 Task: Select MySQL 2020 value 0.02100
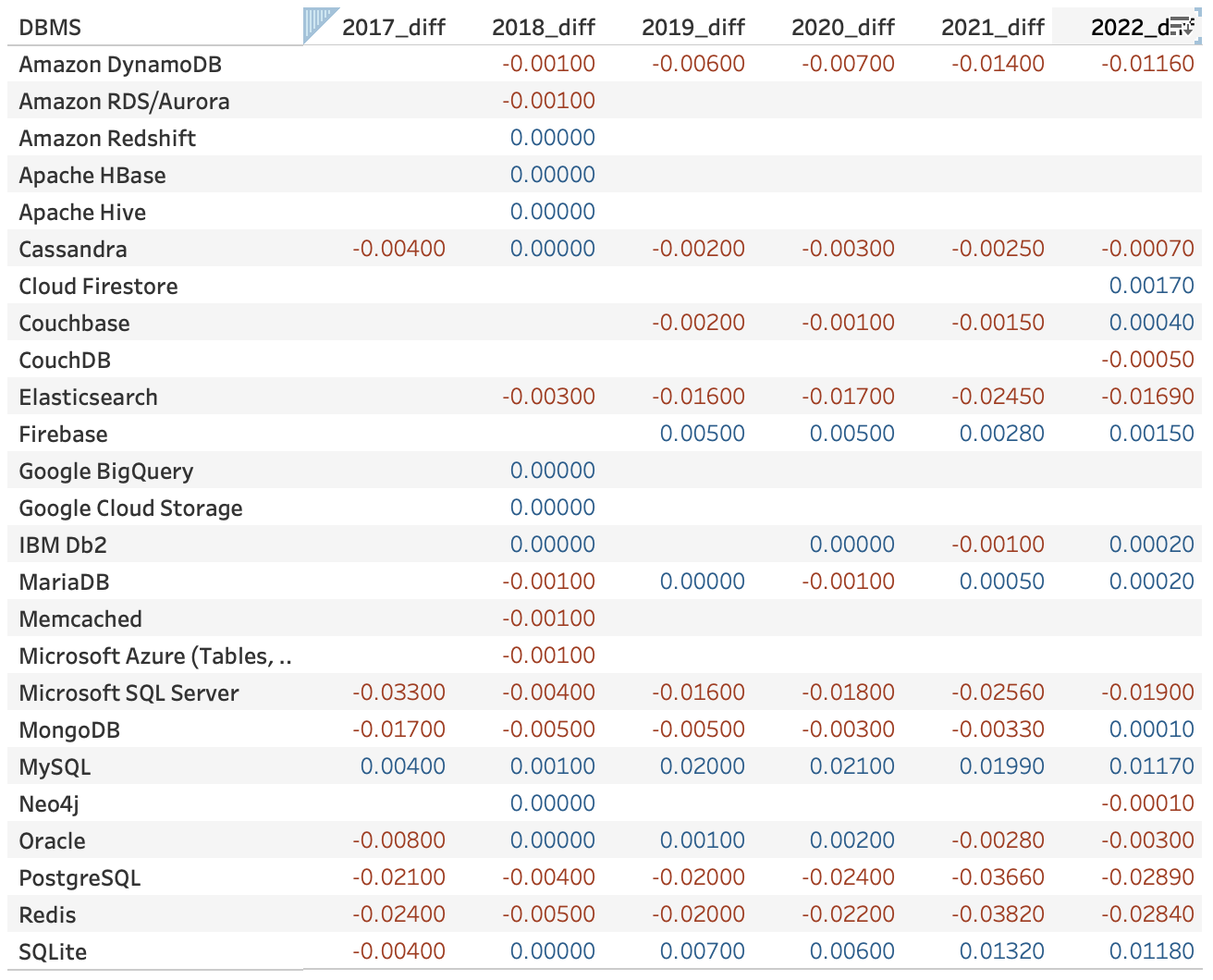852,766
